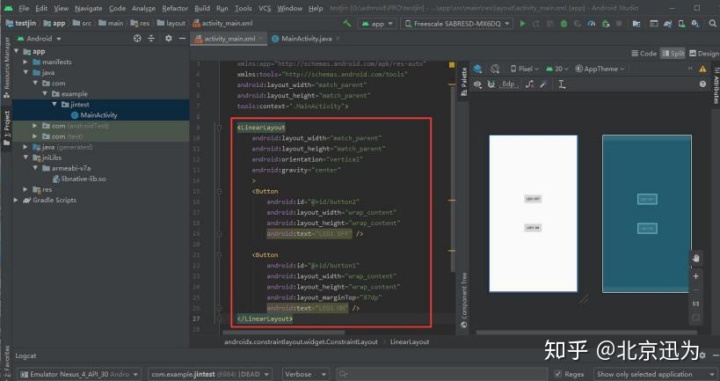Open the Analyze menu
Screen dimensions: 720x381
point(143,8)
